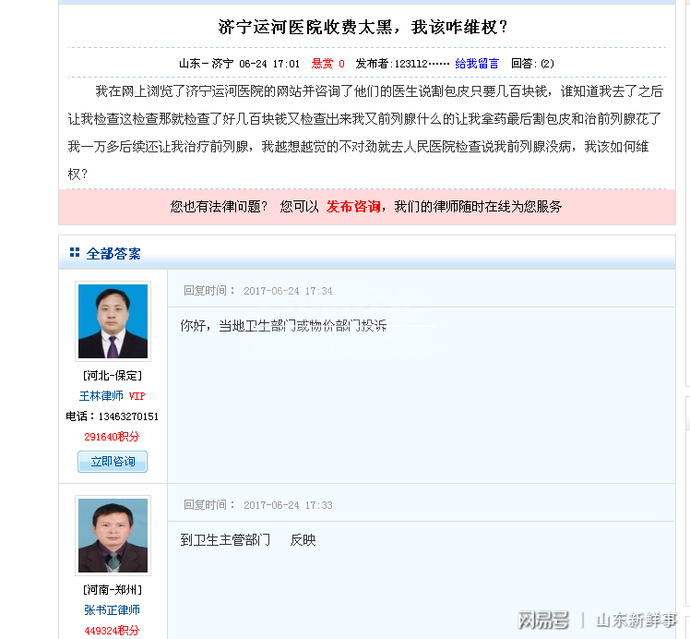This screenshot has width=690, height=639.
Task: Click the 449324积分 points text
Action: (112, 631)
